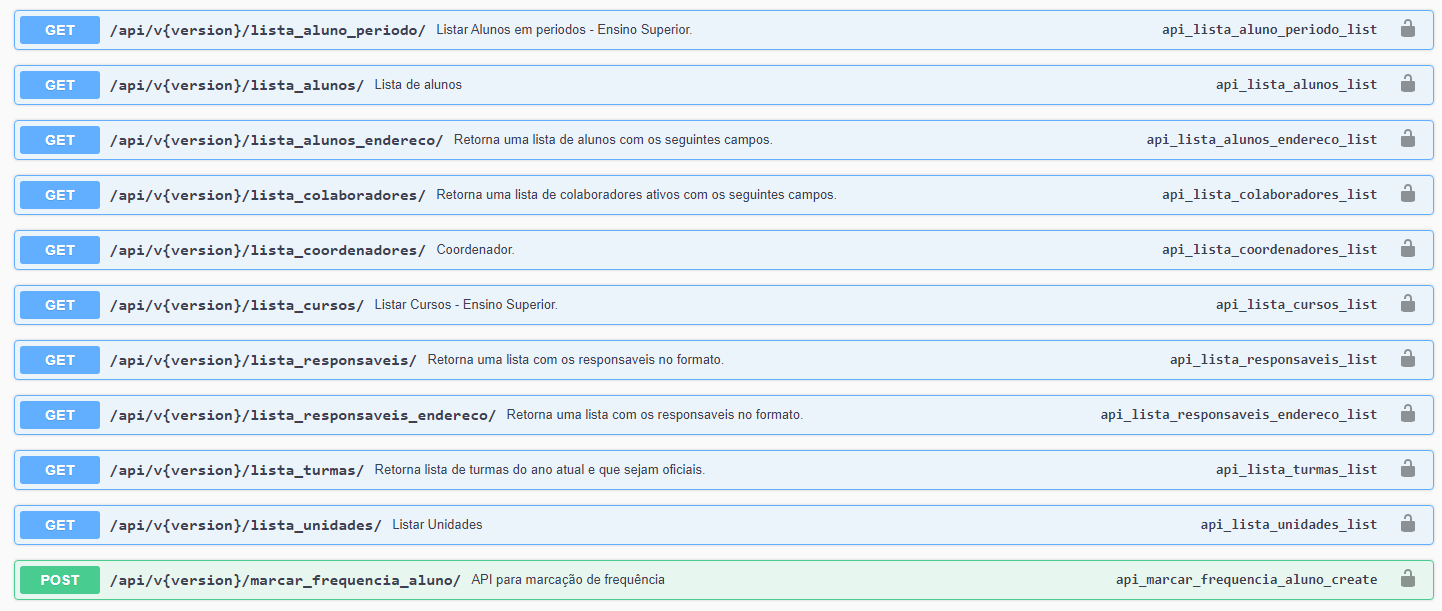Click lock icon for lista_unidades row

point(1407,524)
